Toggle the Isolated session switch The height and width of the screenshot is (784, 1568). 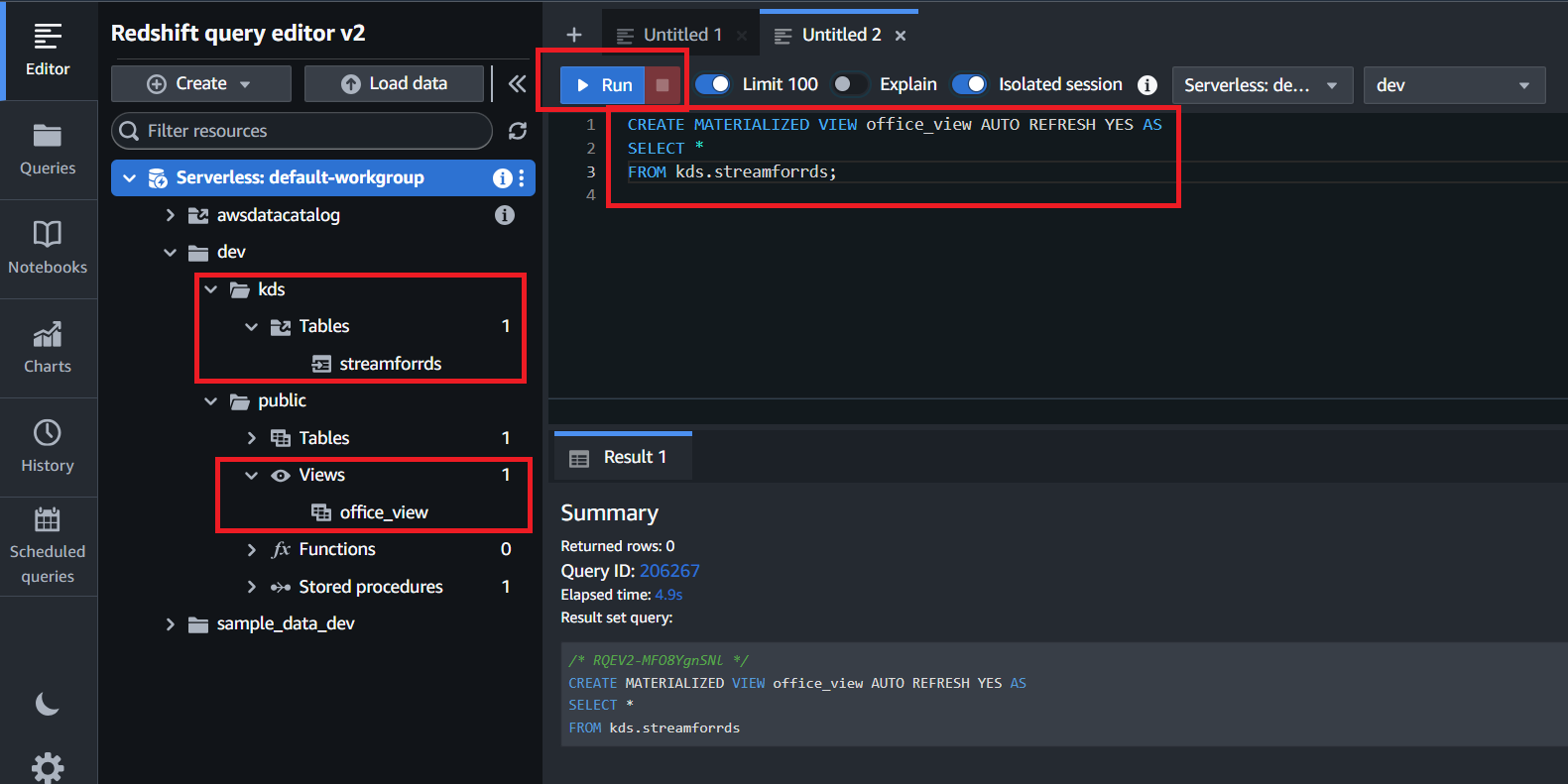(x=969, y=84)
